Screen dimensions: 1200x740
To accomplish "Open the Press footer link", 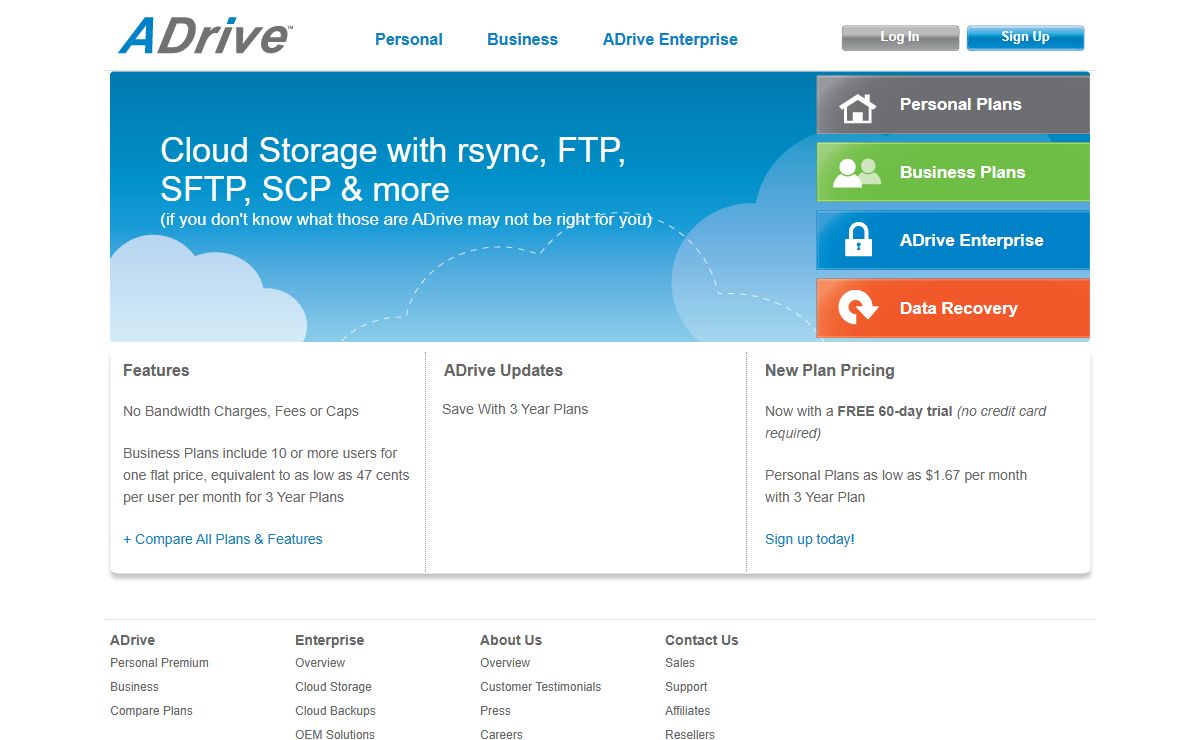I will (x=495, y=711).
